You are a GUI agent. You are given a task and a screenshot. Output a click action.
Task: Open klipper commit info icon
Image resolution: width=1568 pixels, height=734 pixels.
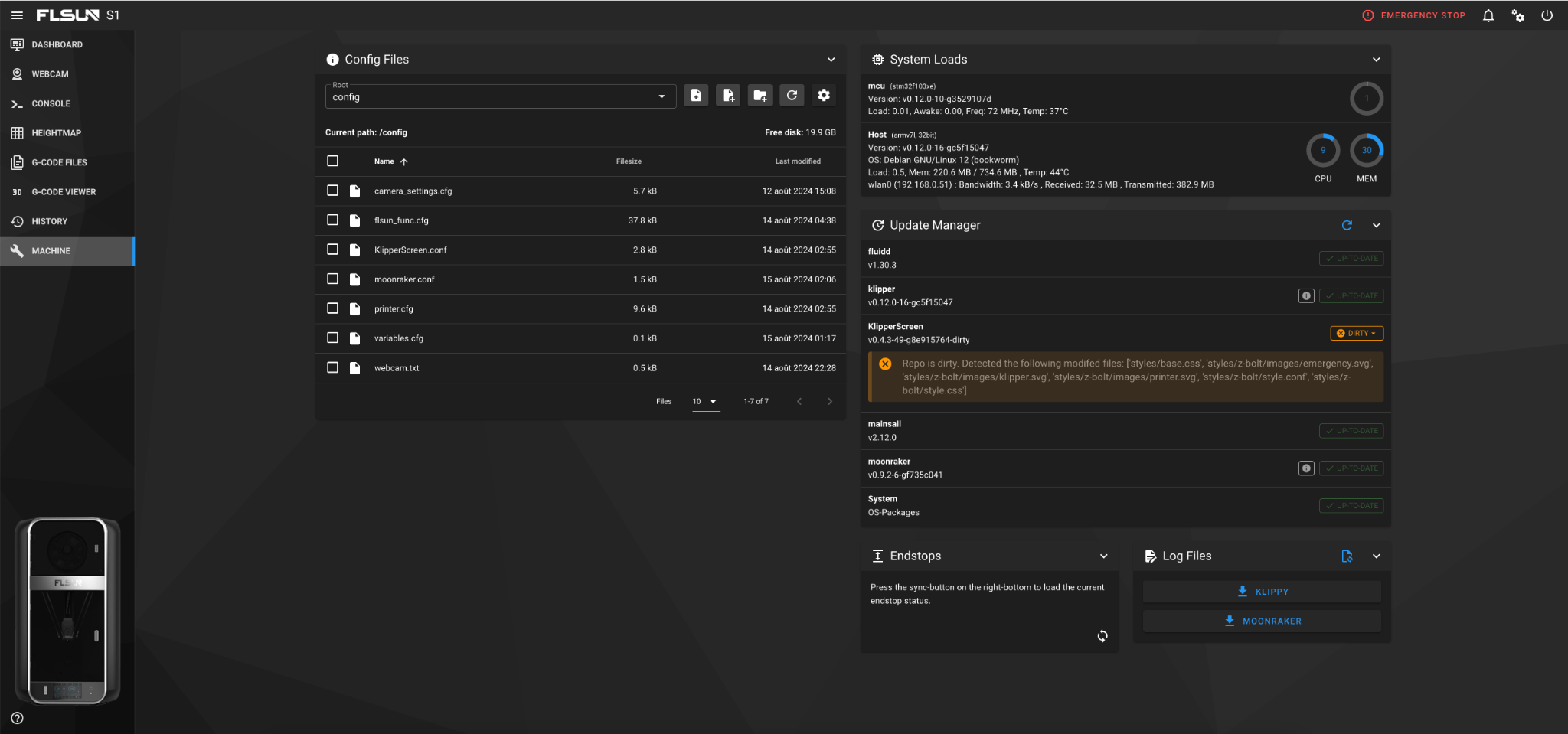click(1306, 296)
